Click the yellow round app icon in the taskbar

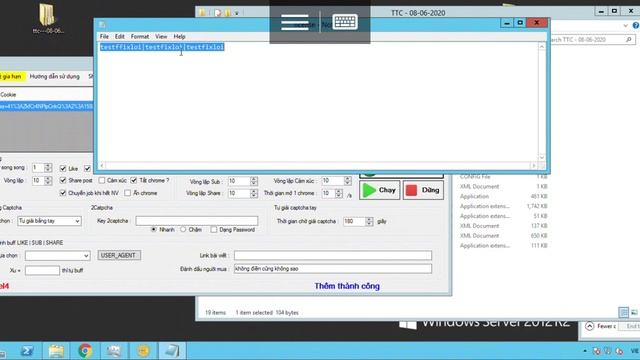pyautogui.click(x=143, y=351)
